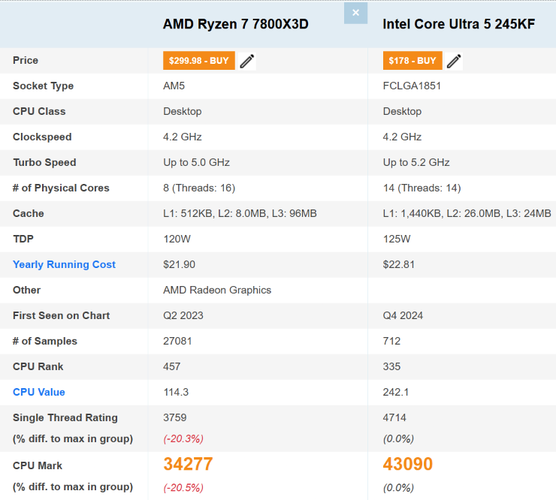556x500 pixels.
Task: Click the Clockspeed row label
Action: (42, 137)
